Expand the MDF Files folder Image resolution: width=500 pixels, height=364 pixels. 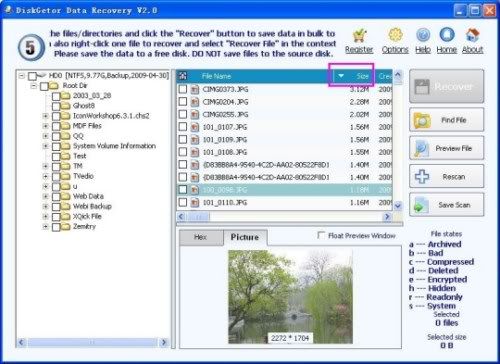pyautogui.click(x=46, y=126)
